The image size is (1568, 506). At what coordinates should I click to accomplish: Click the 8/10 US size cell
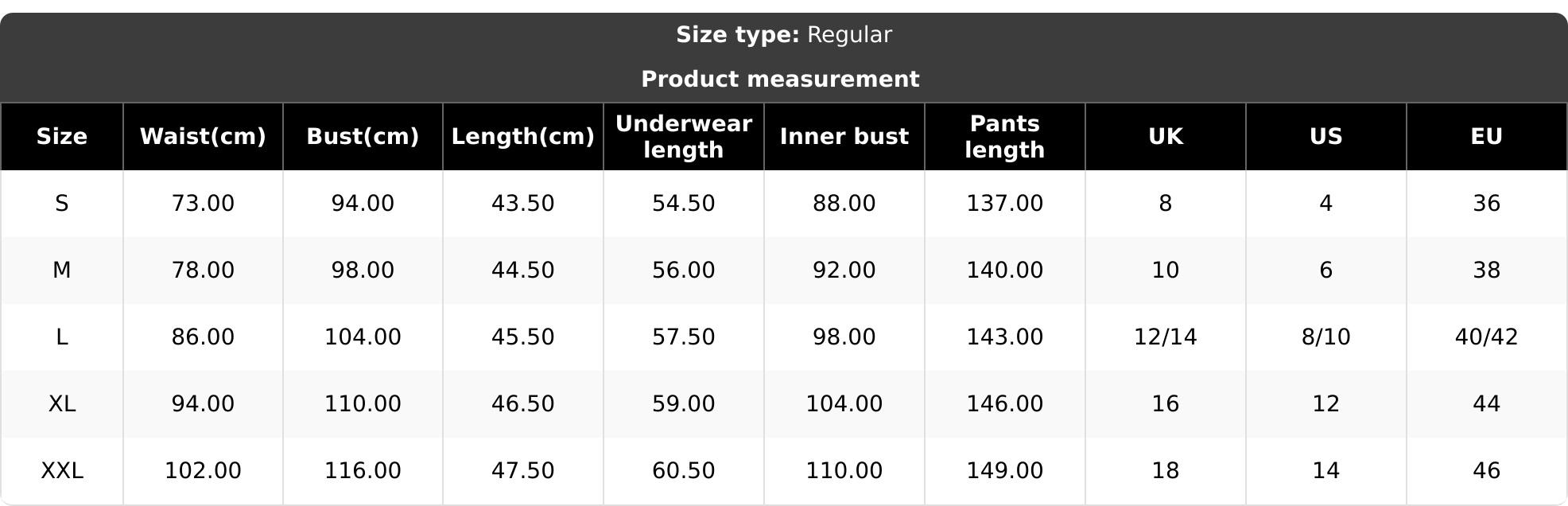tap(1325, 337)
